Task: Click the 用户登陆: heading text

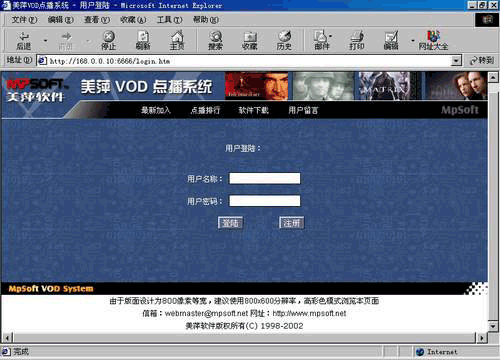Action: pyautogui.click(x=243, y=148)
